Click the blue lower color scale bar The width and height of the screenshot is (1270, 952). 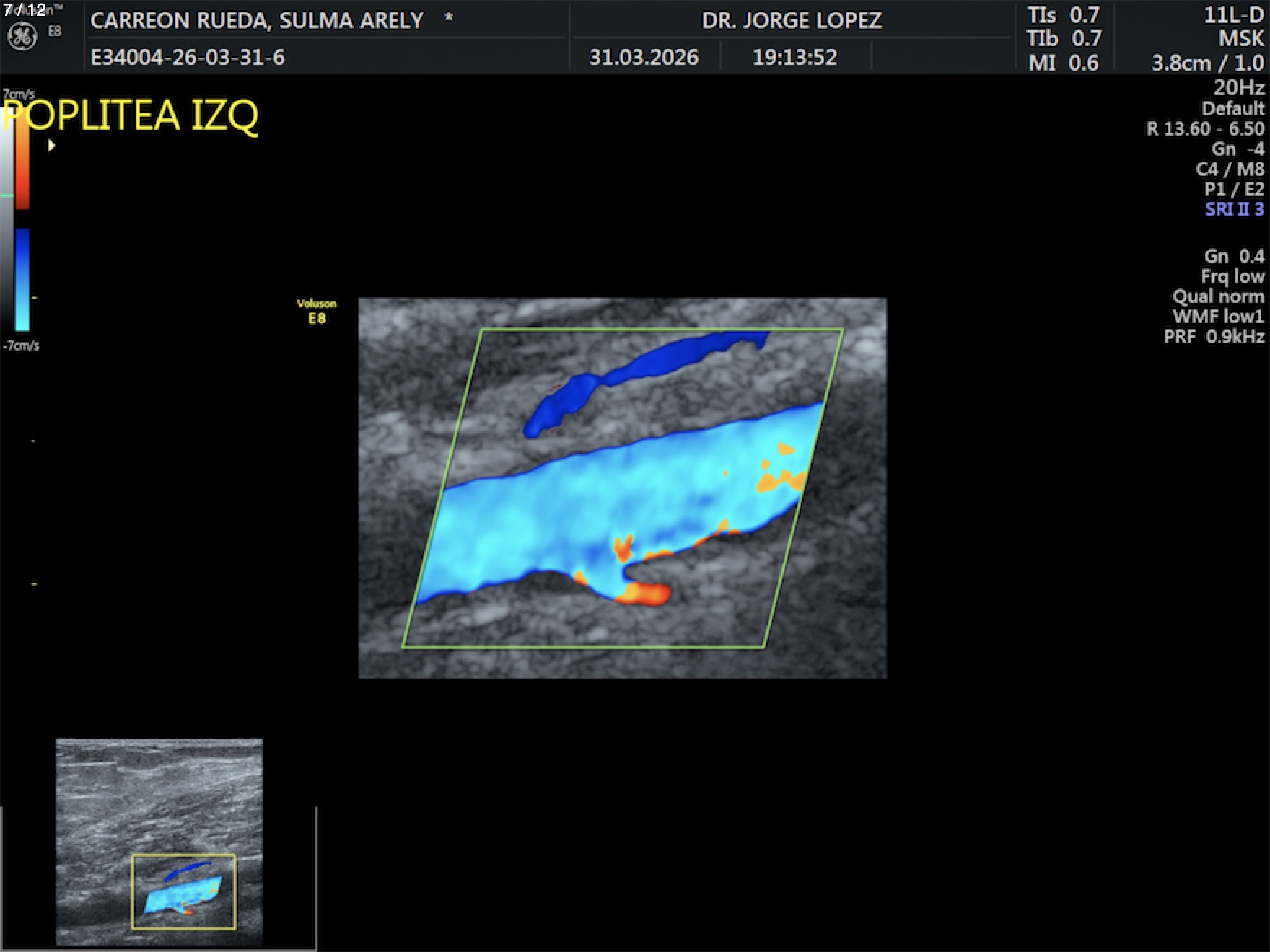(22, 280)
